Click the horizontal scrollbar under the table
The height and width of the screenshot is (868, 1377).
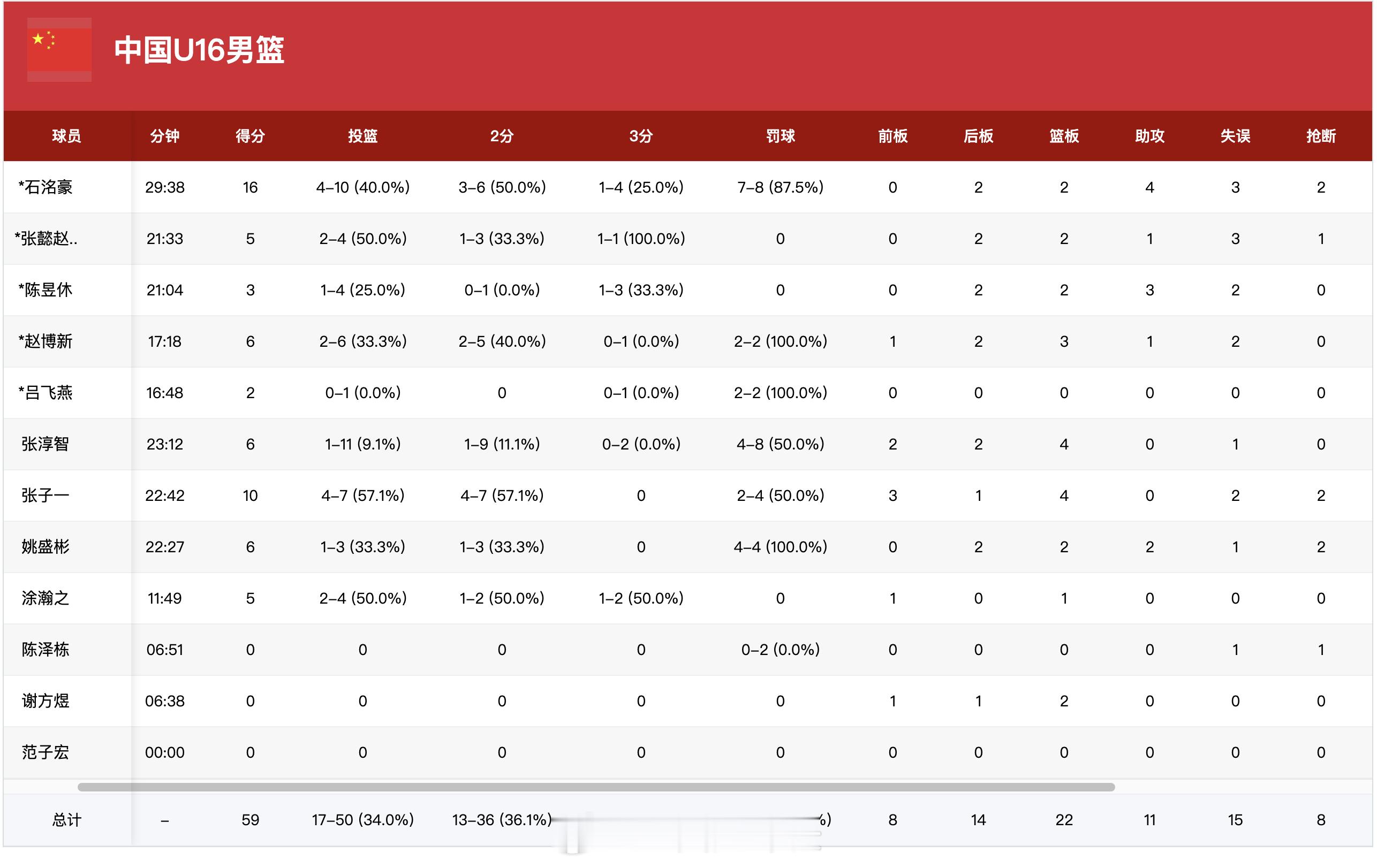click(x=596, y=787)
